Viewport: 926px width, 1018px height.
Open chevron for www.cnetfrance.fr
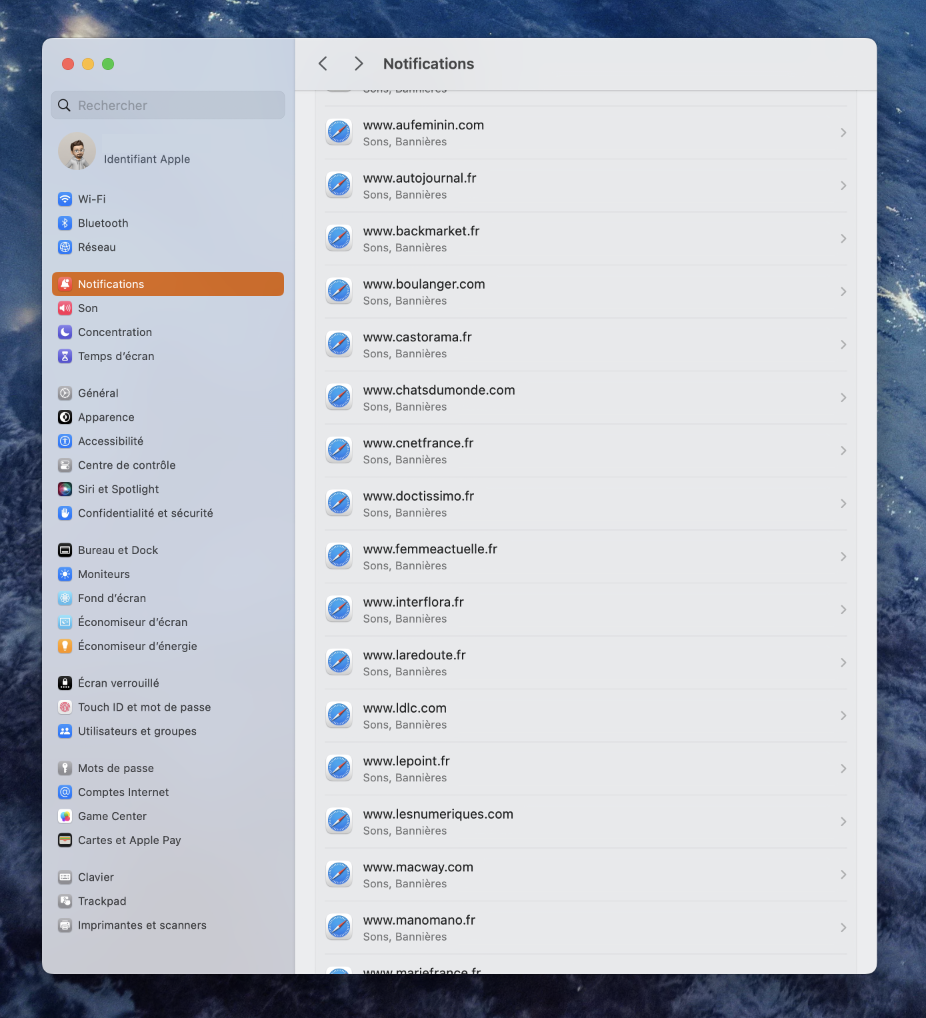(843, 451)
